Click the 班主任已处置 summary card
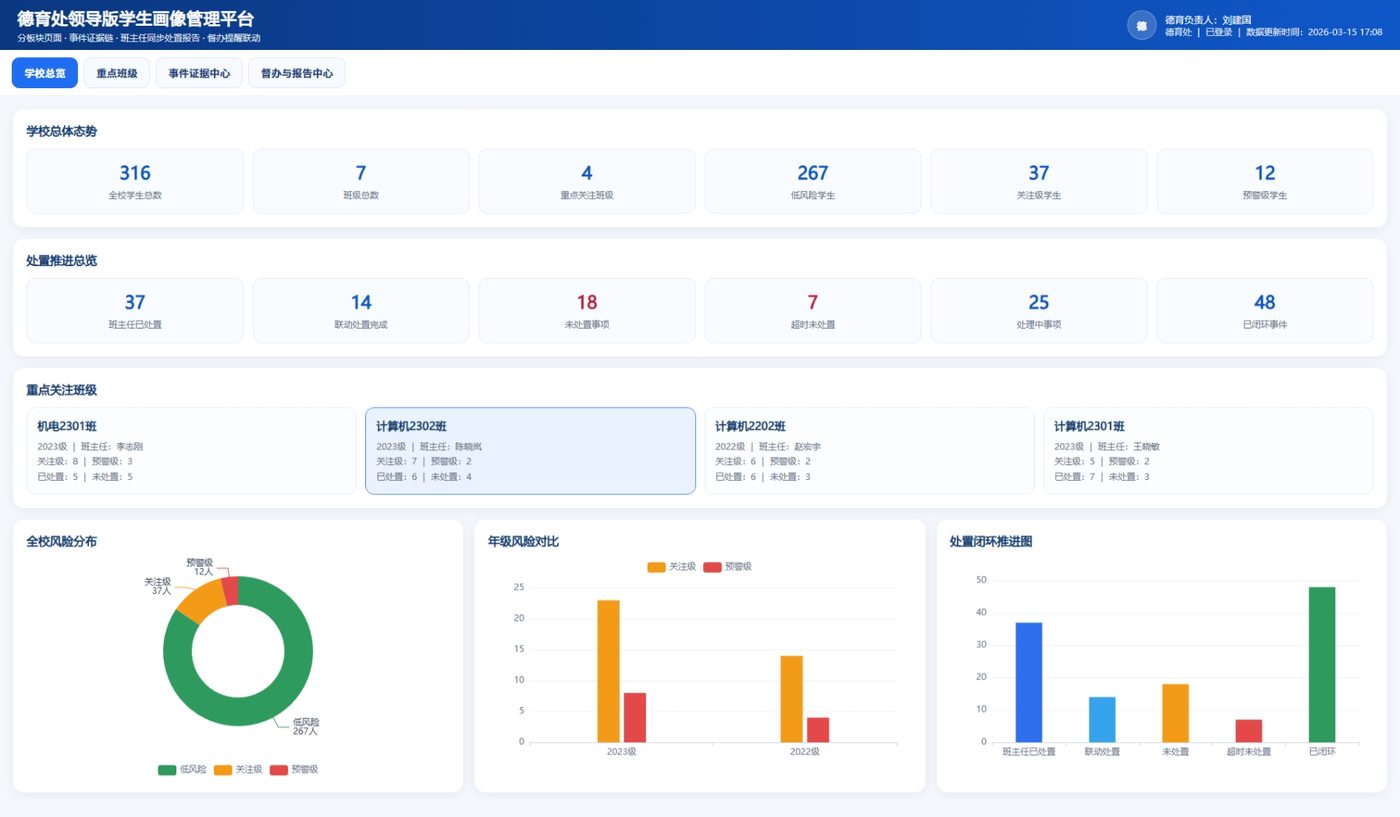This screenshot has height=817, width=1400. [135, 311]
